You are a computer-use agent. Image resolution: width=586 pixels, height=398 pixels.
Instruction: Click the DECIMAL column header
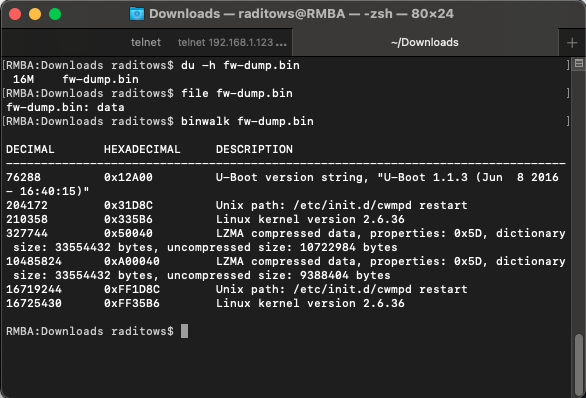(30, 149)
